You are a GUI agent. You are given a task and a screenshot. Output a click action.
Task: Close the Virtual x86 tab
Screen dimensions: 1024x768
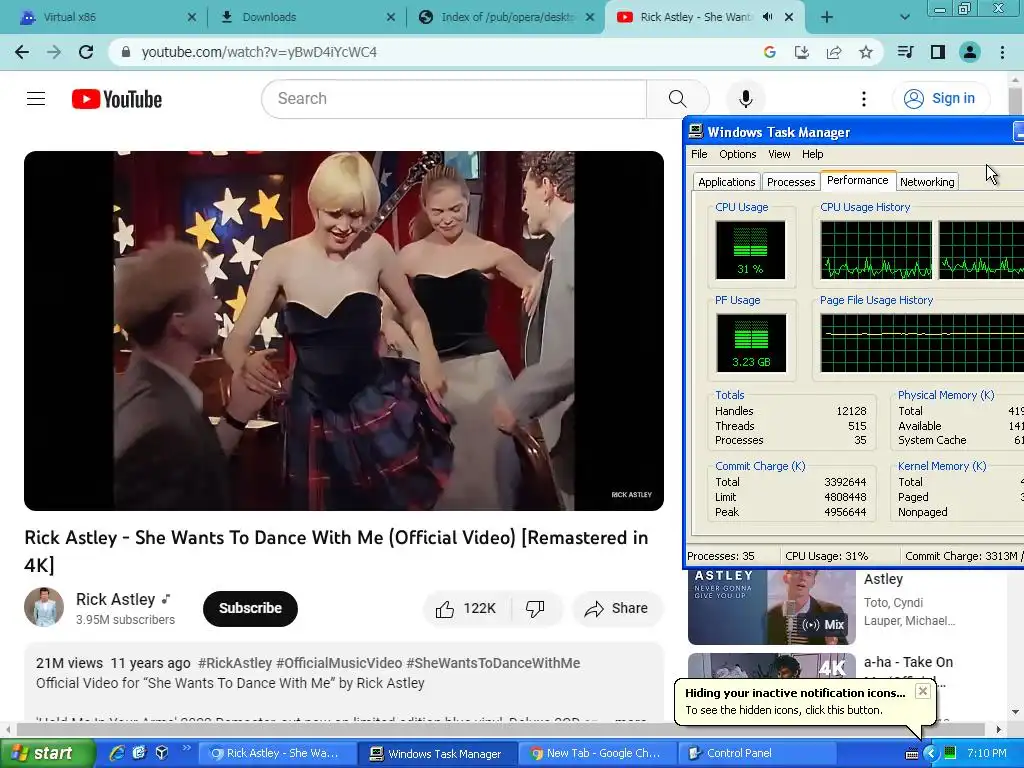pyautogui.click(x=191, y=17)
